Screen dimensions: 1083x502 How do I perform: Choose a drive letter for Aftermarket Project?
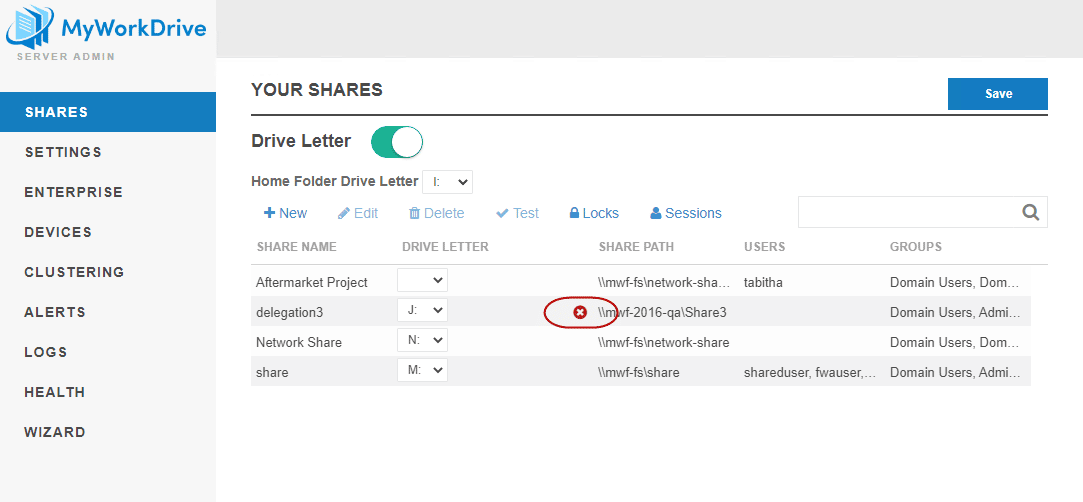click(422, 281)
